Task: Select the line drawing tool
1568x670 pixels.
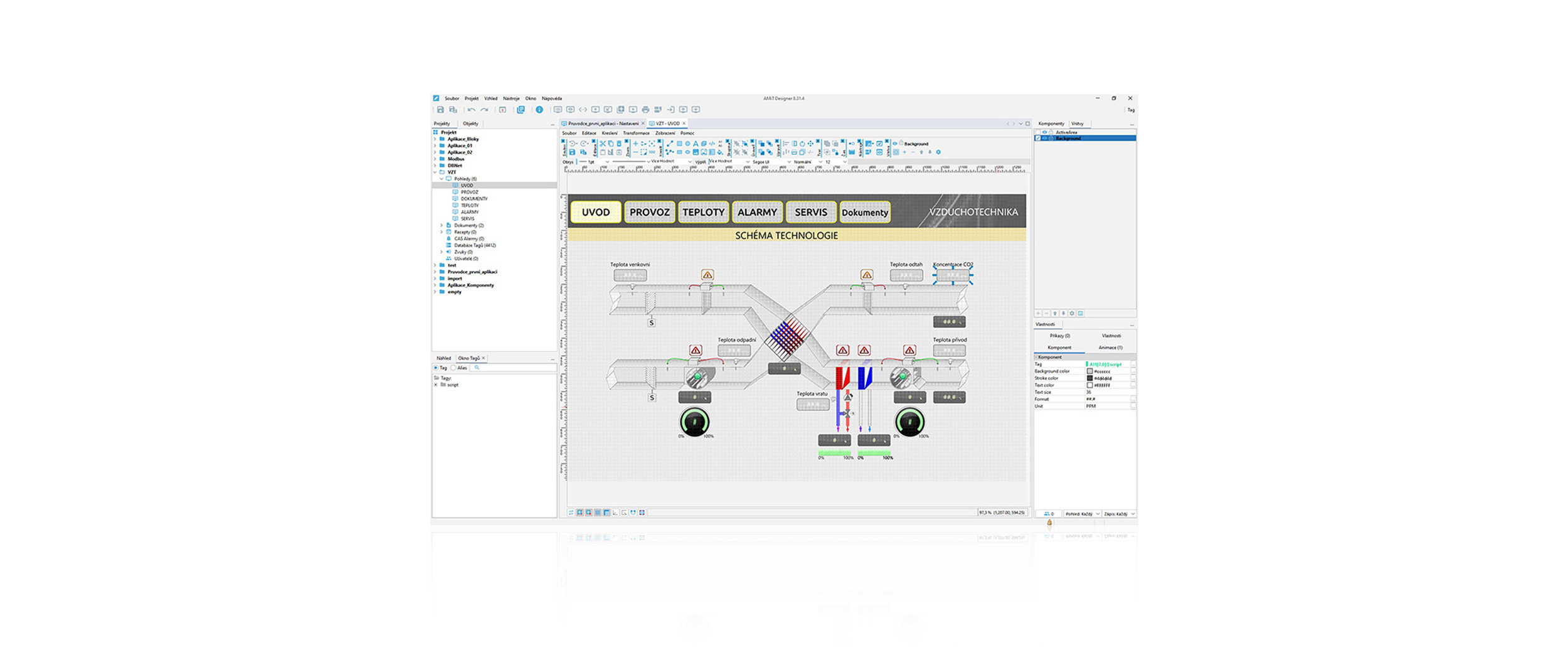Action: point(670,144)
